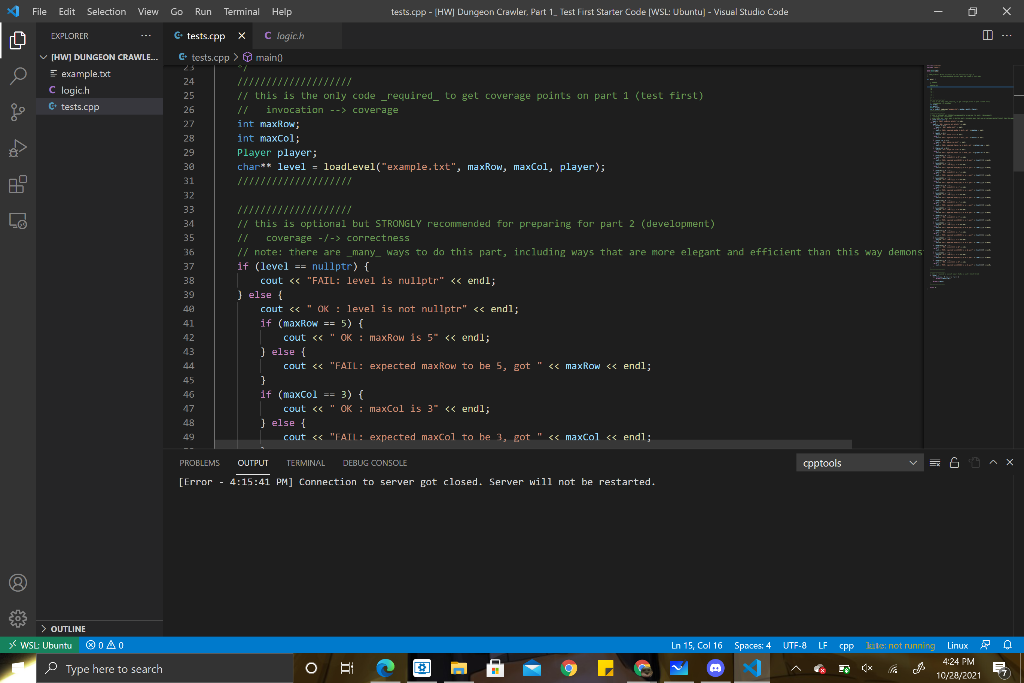Open the Search view in the activity bar

point(18,76)
